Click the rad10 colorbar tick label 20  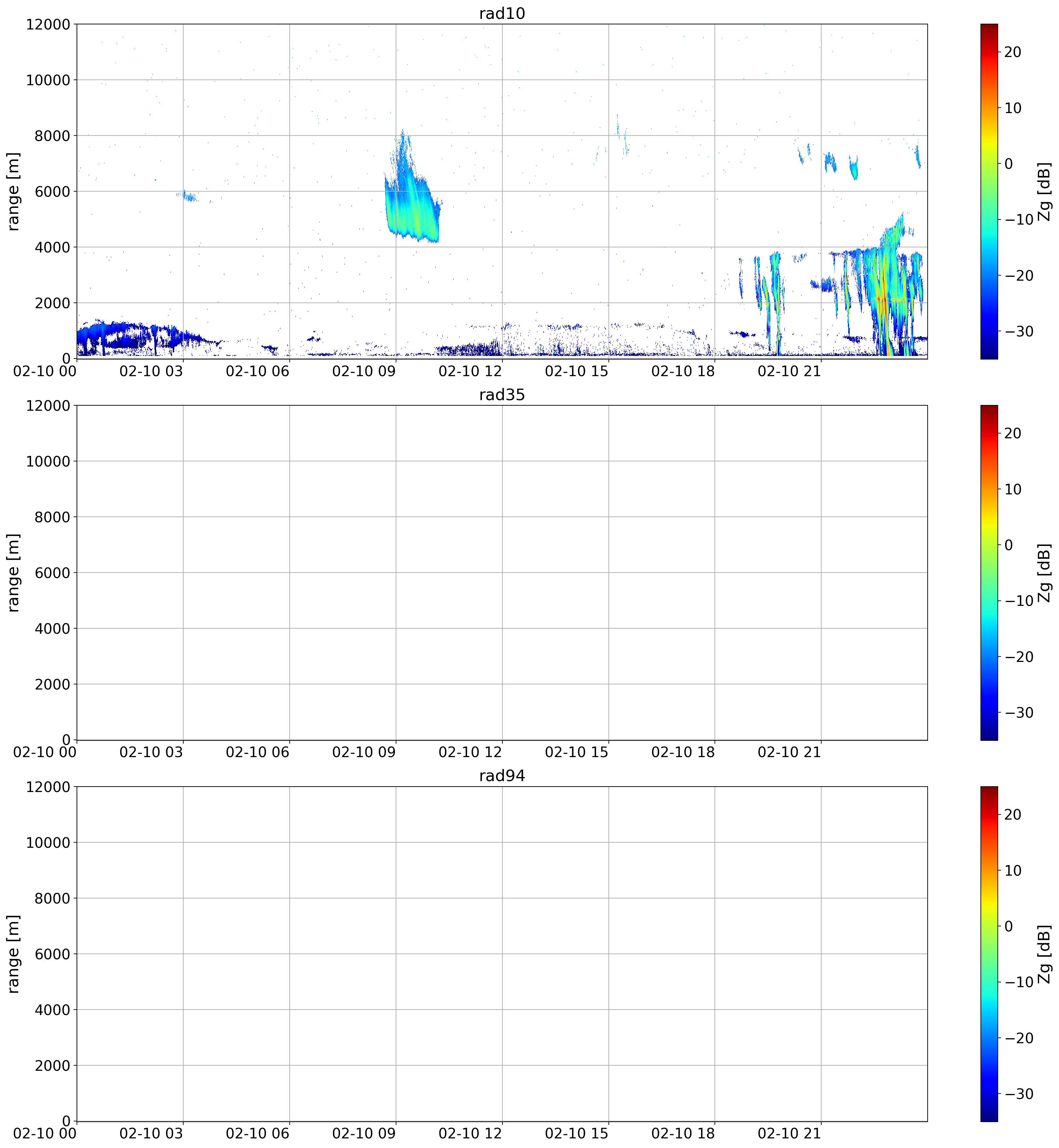point(1013,52)
